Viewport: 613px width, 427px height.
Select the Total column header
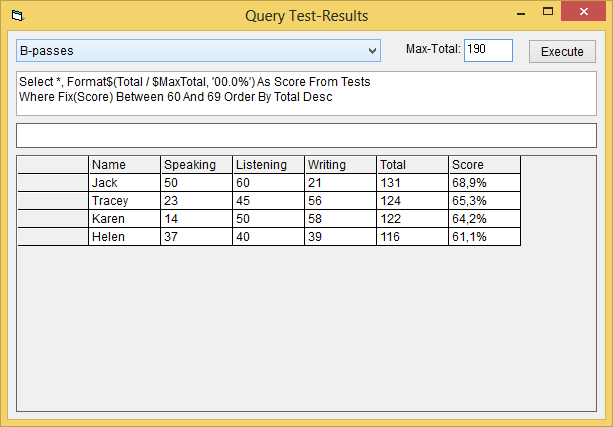pyautogui.click(x=413, y=165)
